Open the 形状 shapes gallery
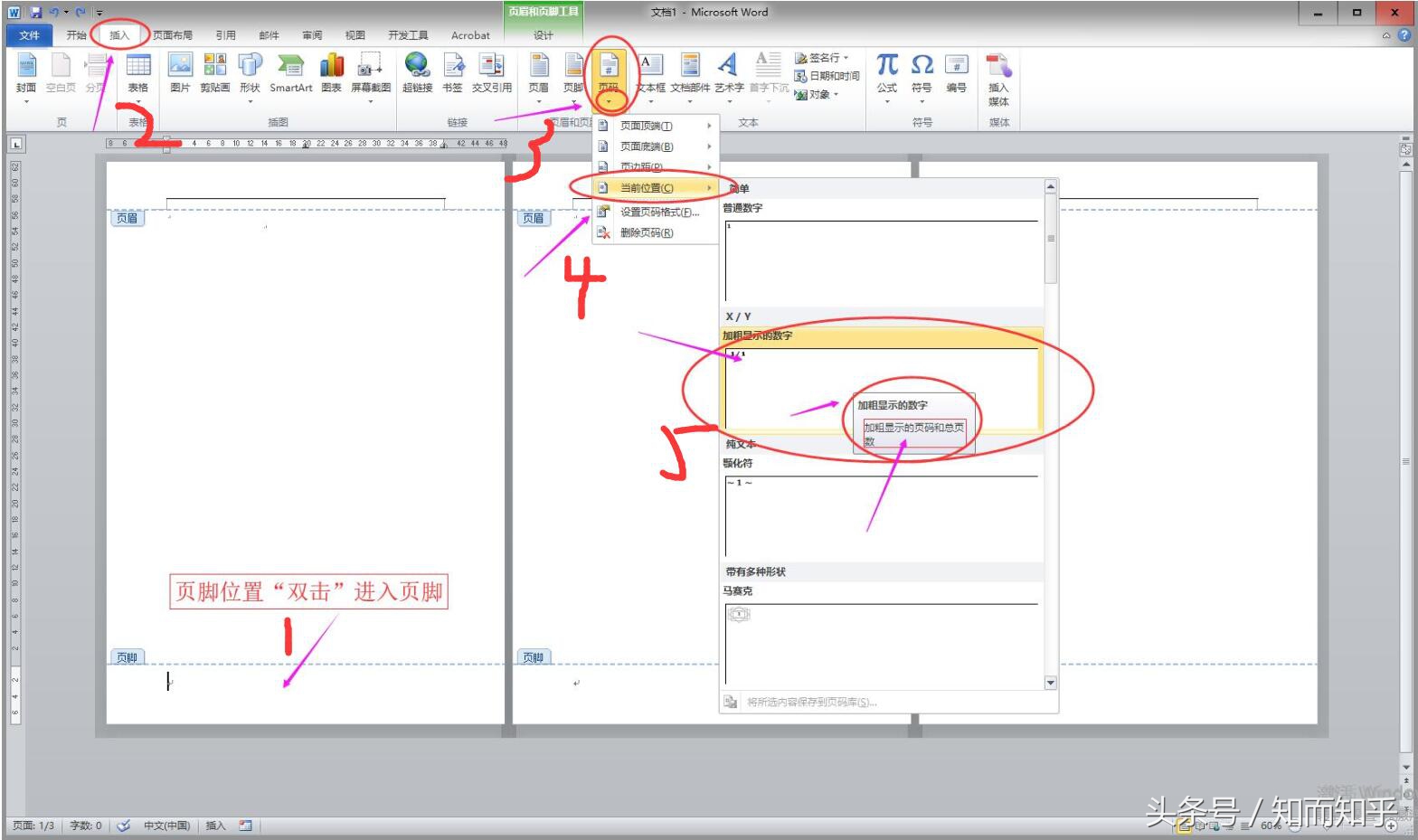The image size is (1418, 840). point(250,77)
